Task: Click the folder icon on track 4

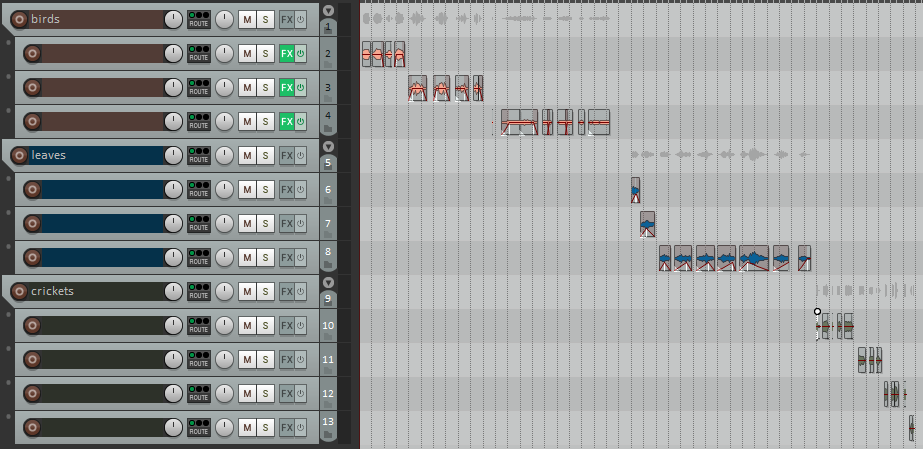Action: tap(328, 130)
